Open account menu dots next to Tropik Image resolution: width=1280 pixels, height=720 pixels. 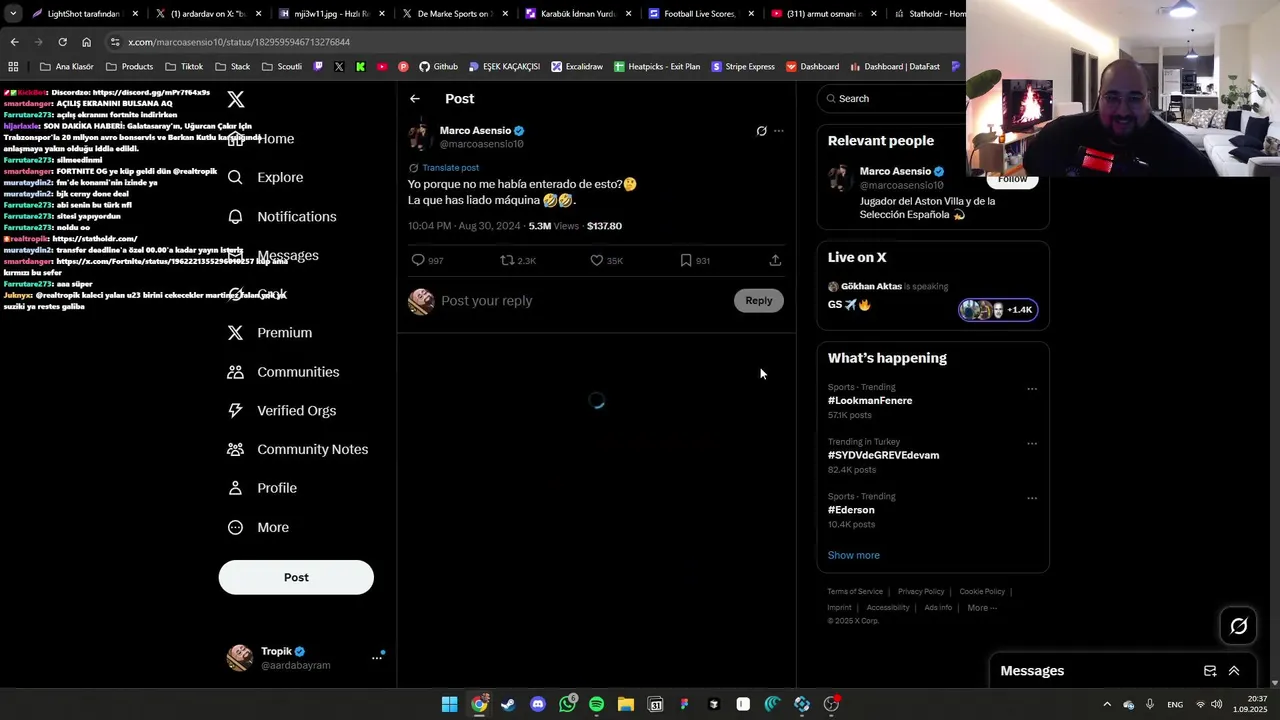(377, 657)
